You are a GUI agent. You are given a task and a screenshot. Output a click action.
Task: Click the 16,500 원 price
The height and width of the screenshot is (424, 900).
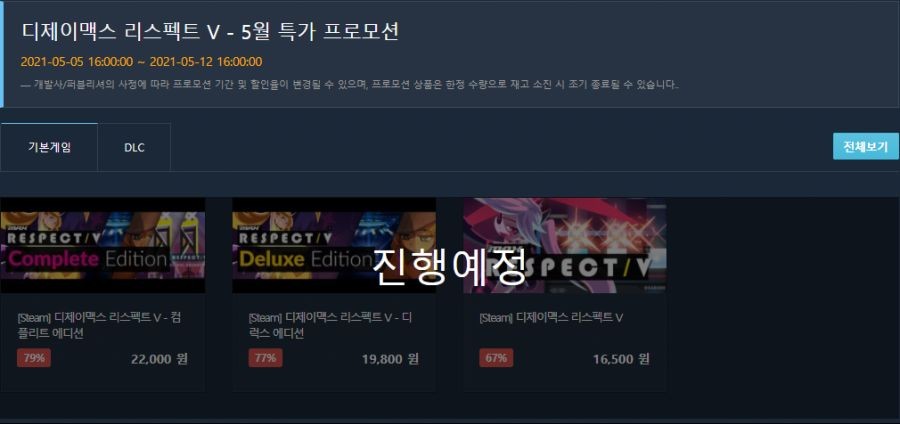(x=621, y=359)
